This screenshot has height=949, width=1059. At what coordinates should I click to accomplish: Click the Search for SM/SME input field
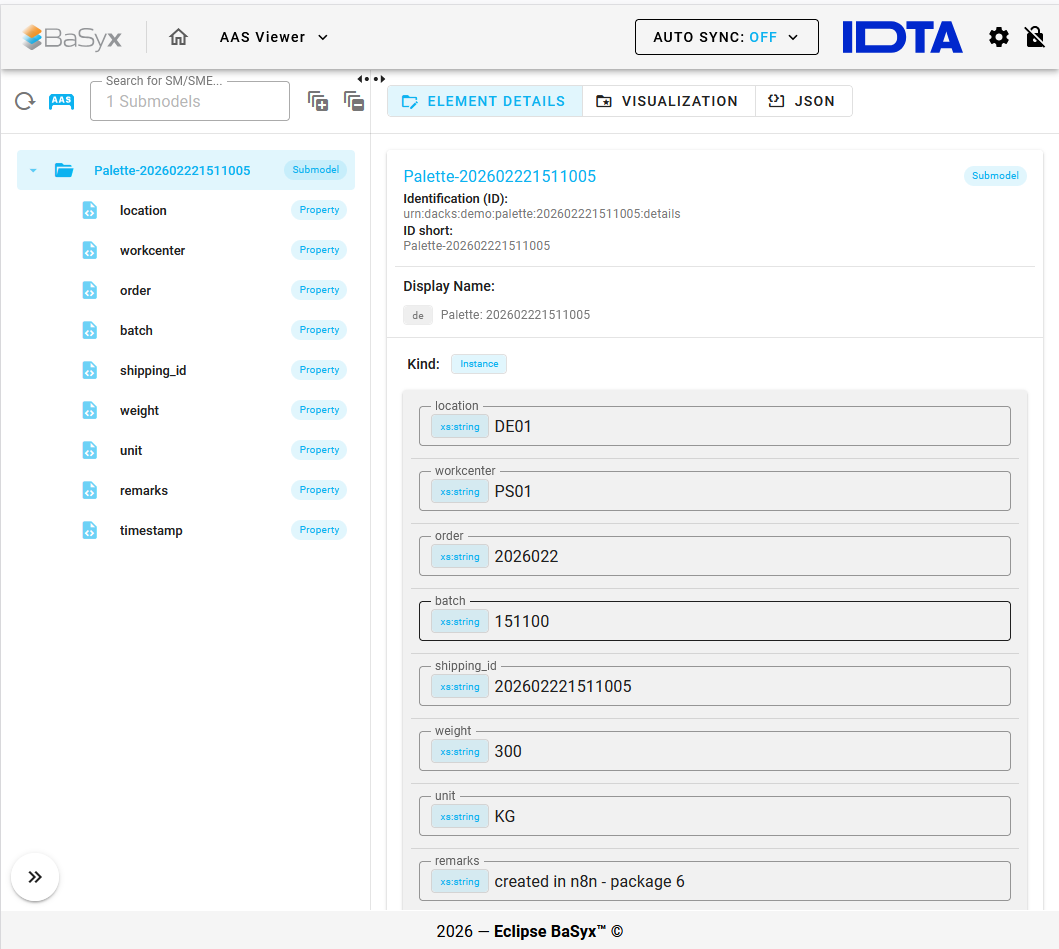pos(190,102)
